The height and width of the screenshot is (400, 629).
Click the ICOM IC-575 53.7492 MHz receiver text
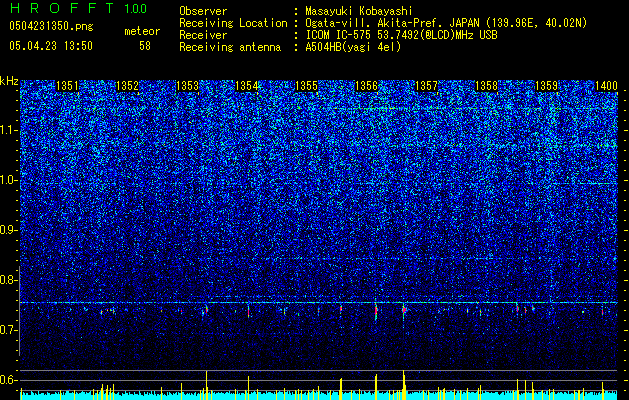(x=401, y=35)
